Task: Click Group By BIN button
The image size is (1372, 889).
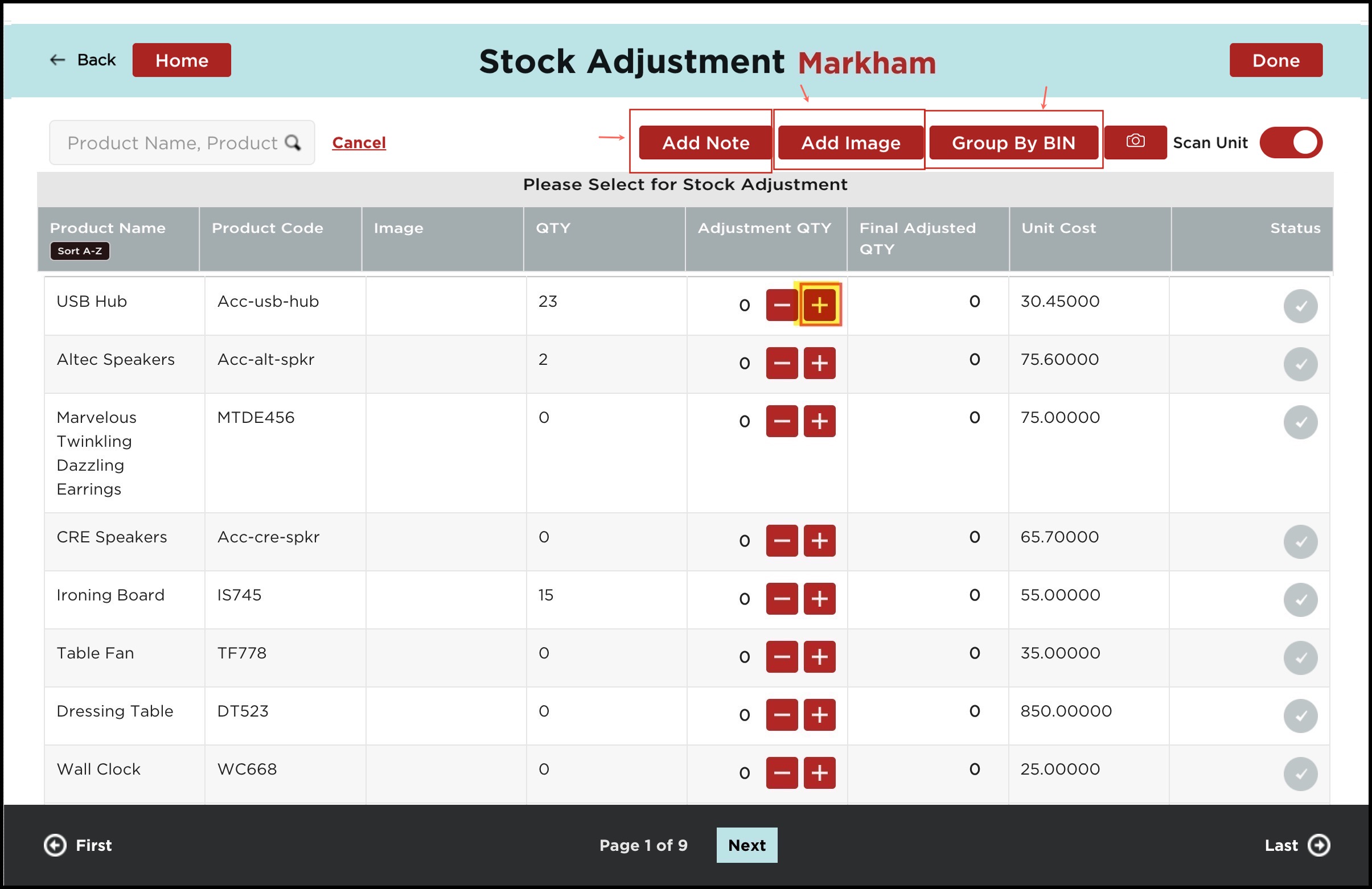Action: coord(1013,142)
